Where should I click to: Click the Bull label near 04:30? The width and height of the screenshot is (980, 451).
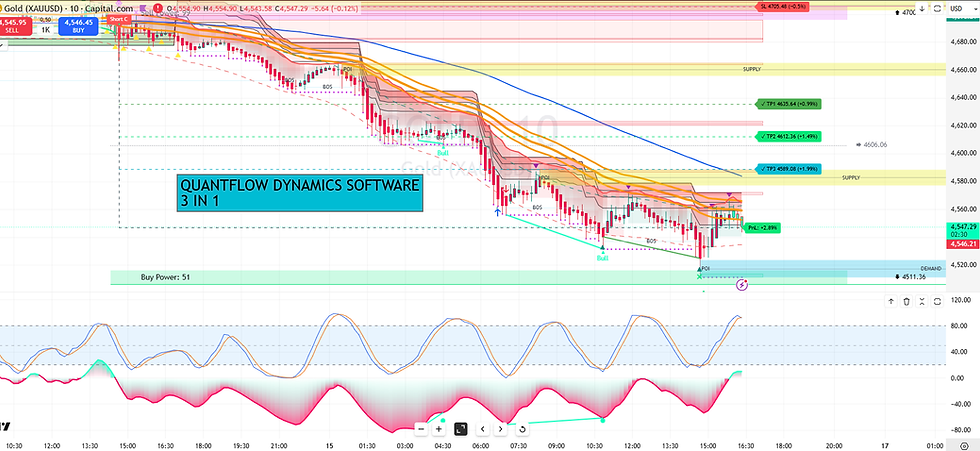(x=442, y=153)
